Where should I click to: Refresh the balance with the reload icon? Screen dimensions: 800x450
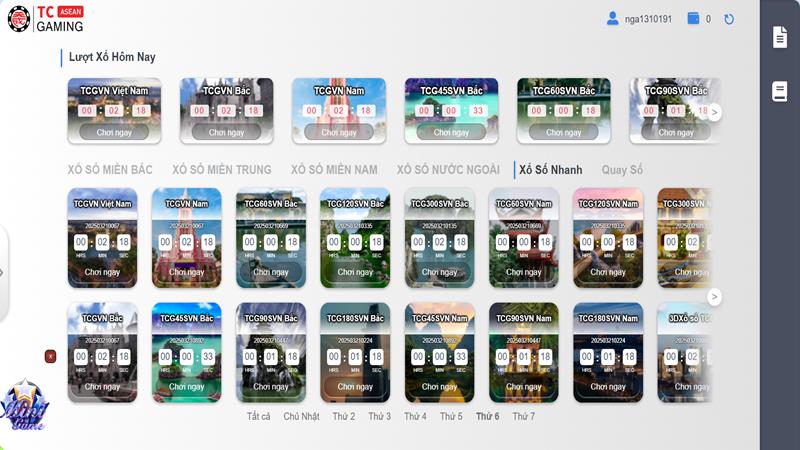point(729,19)
